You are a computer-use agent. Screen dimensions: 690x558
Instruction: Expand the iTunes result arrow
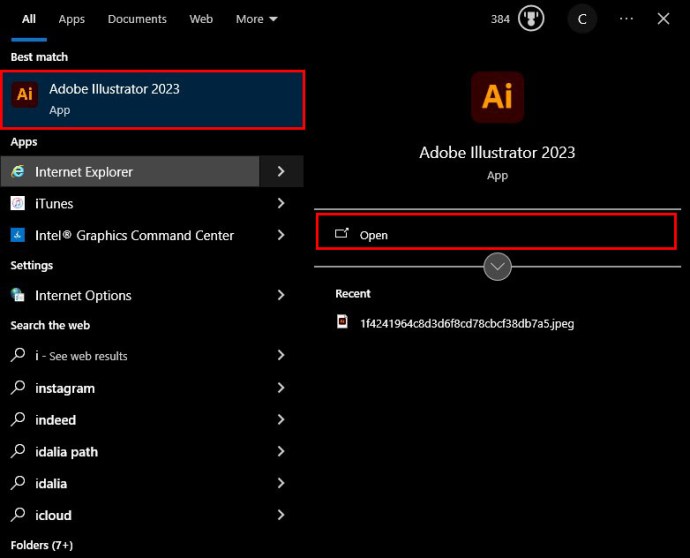[x=281, y=204]
